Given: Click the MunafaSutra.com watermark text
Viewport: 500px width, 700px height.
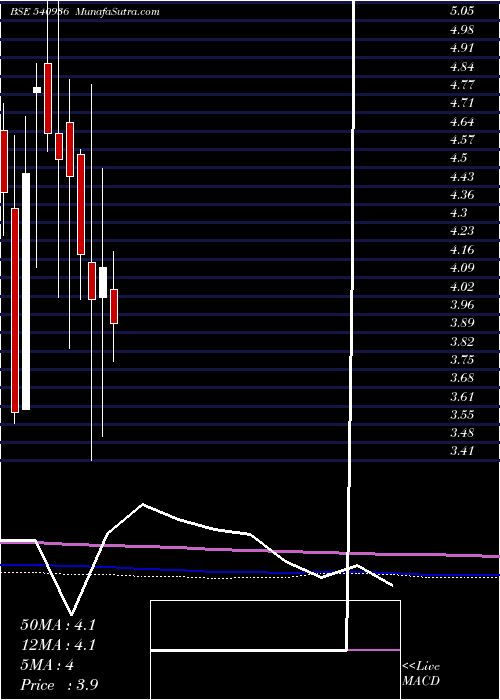Looking at the screenshot, I should click(117, 12).
